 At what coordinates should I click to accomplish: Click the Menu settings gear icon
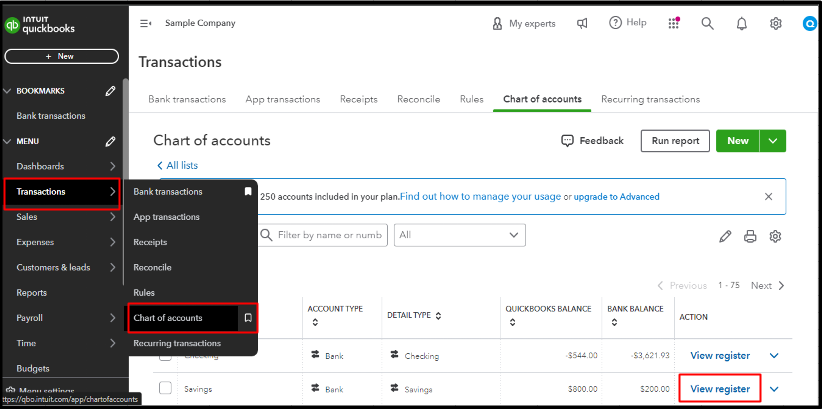(x=10, y=391)
